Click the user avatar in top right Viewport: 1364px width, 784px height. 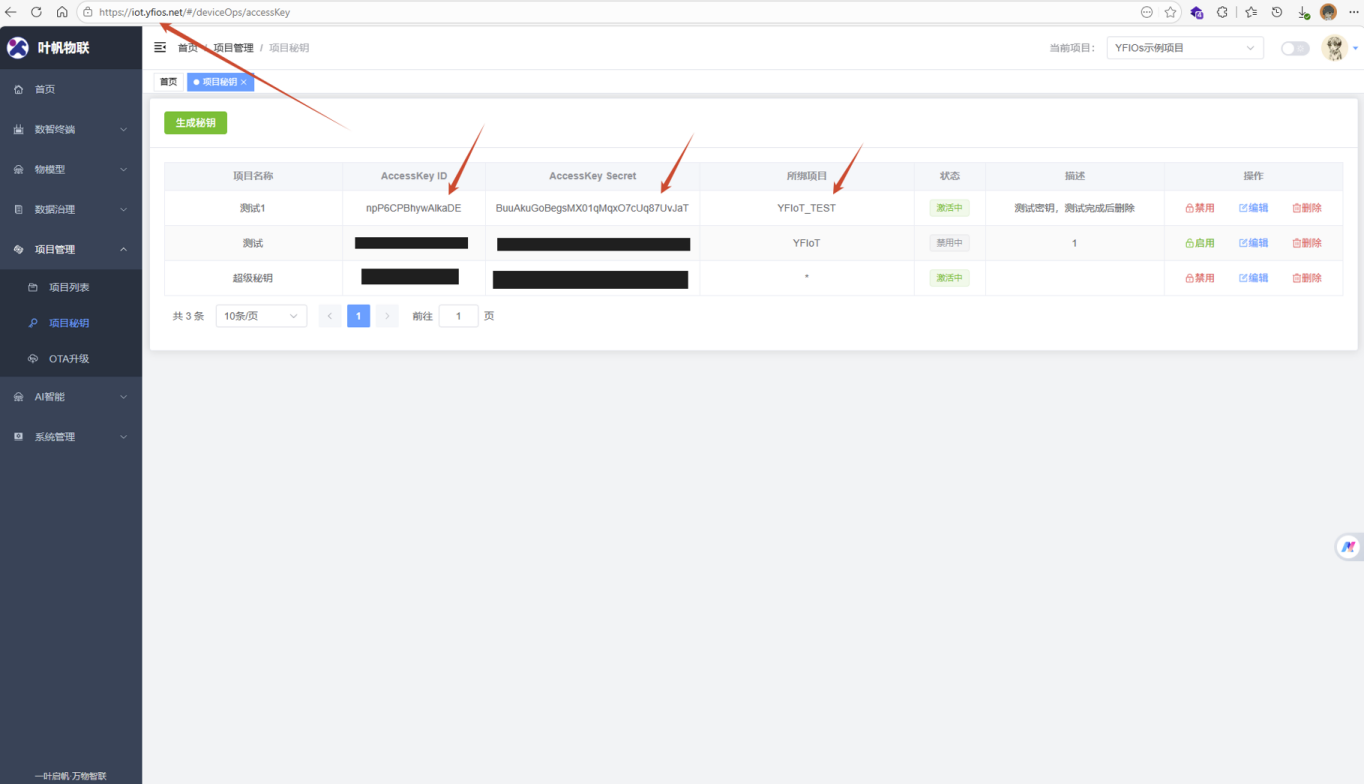click(1334, 48)
